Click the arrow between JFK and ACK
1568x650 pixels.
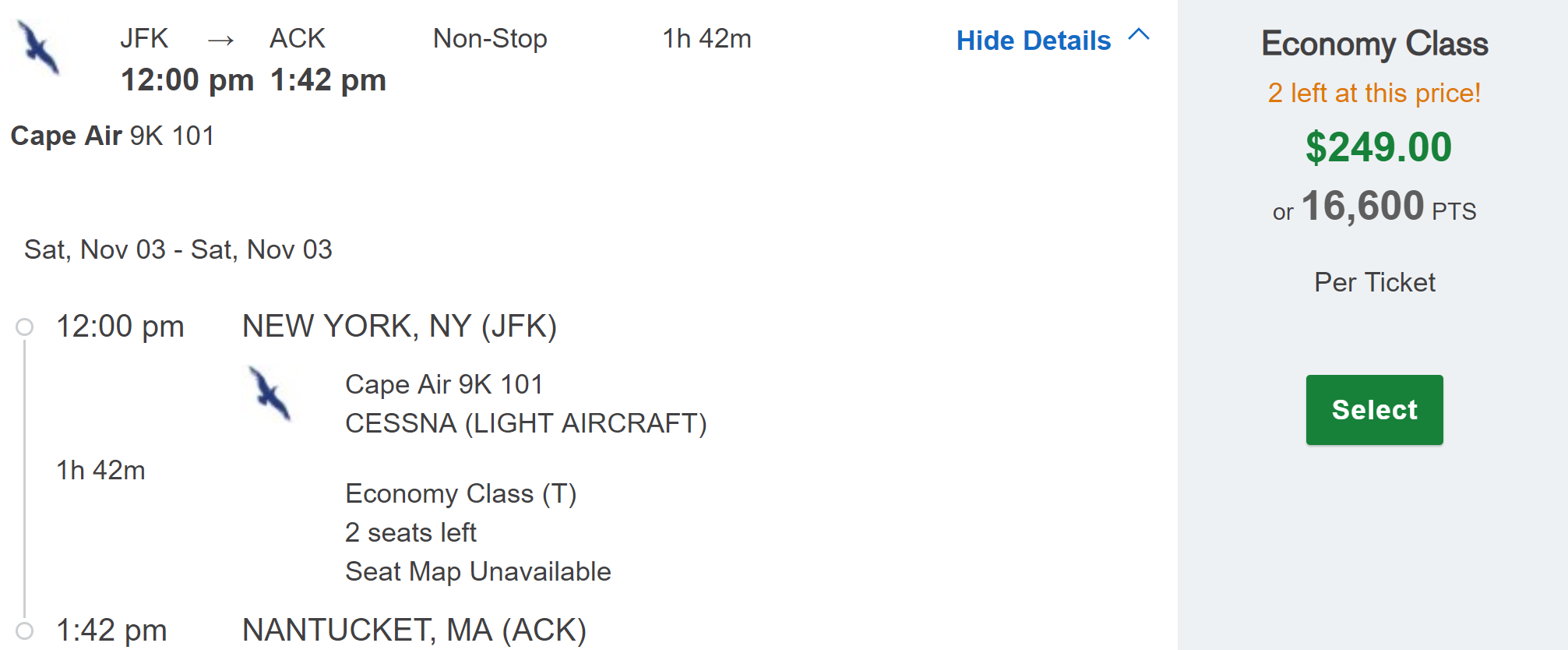pyautogui.click(x=220, y=40)
